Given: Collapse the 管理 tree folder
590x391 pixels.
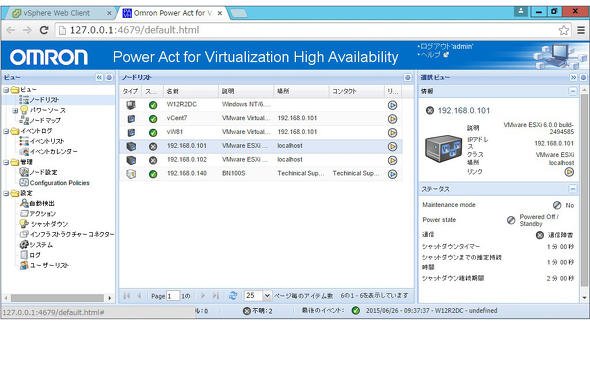Looking at the screenshot, I should pyautogui.click(x=6, y=163).
